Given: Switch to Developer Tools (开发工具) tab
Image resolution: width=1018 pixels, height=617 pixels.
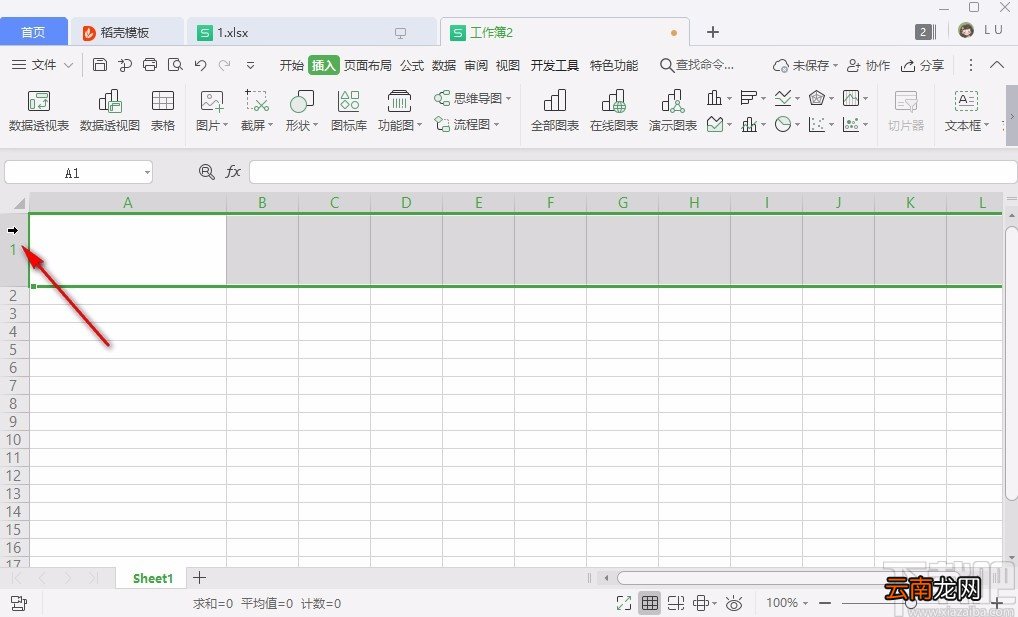Looking at the screenshot, I should (554, 66).
